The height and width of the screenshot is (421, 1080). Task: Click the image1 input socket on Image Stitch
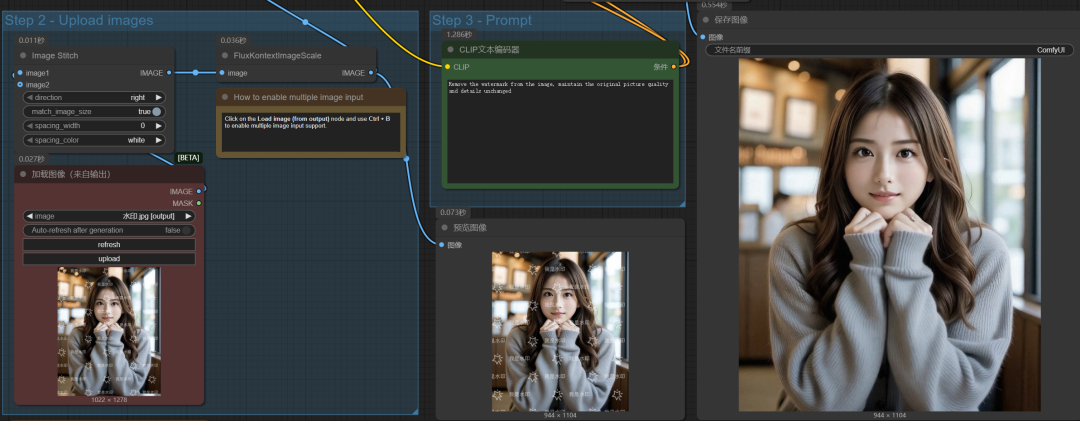20,72
